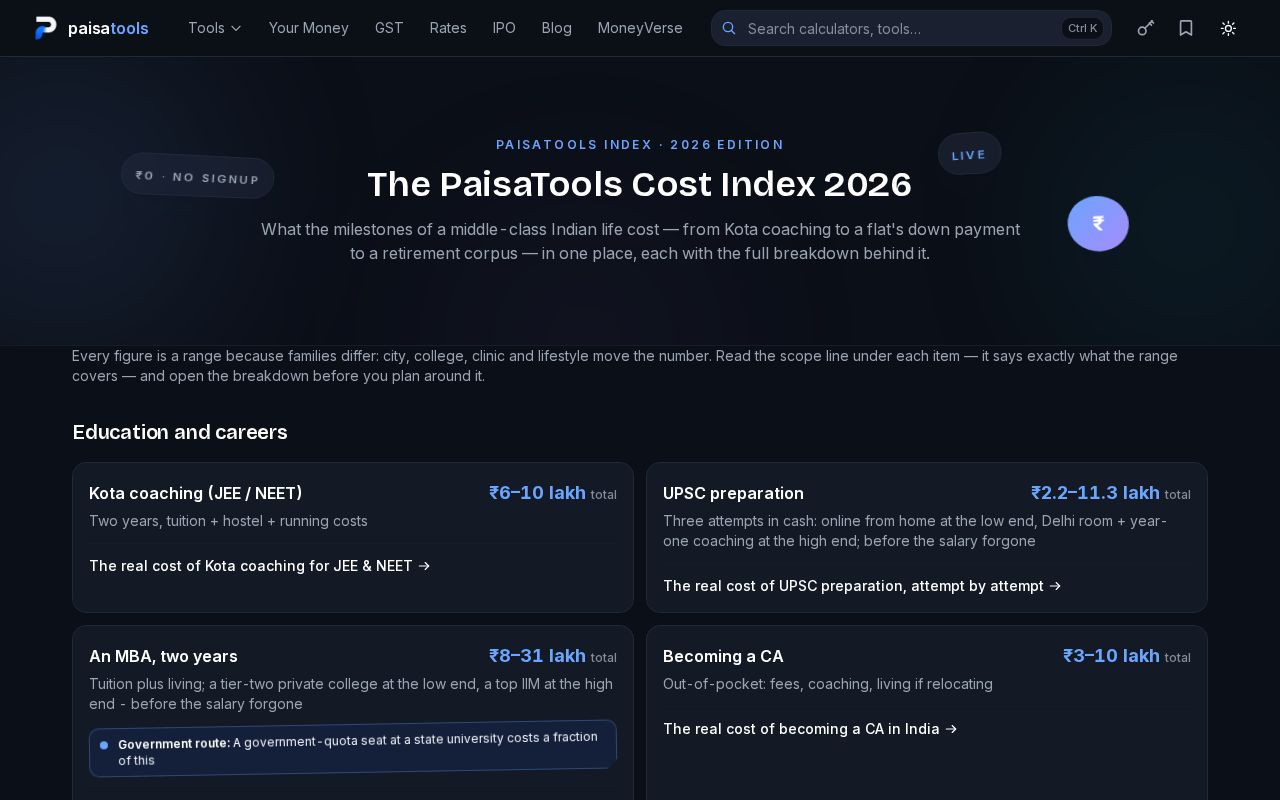
Task: Click the Ctrl K shortcut badge
Action: (1083, 28)
